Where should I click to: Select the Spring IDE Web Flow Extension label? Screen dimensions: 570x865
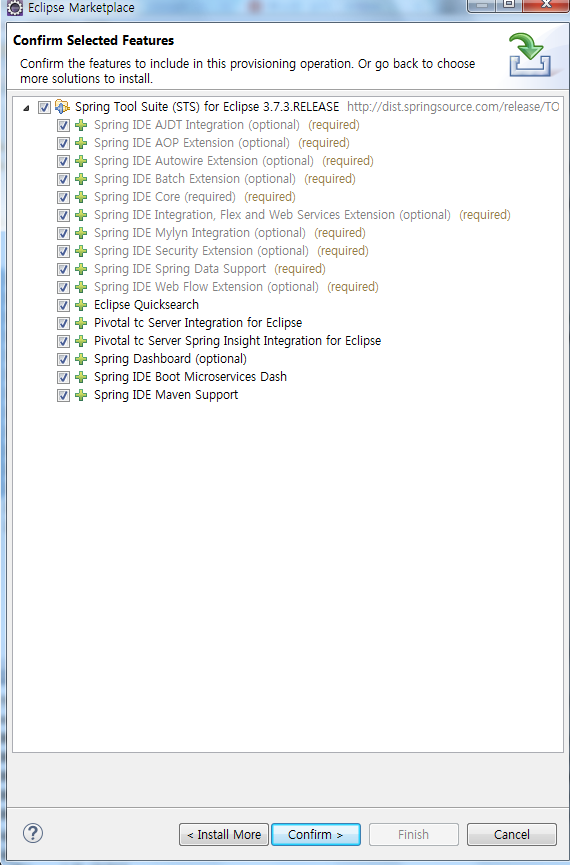206,287
